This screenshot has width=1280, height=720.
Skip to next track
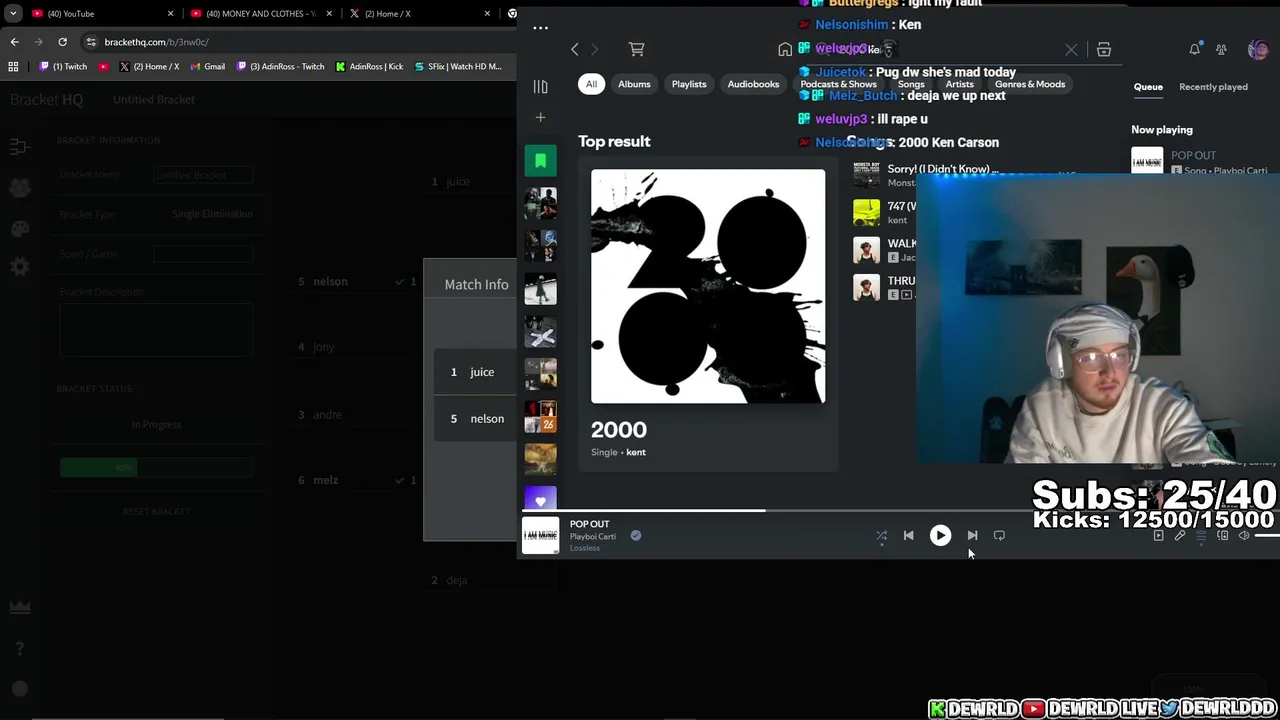click(972, 535)
